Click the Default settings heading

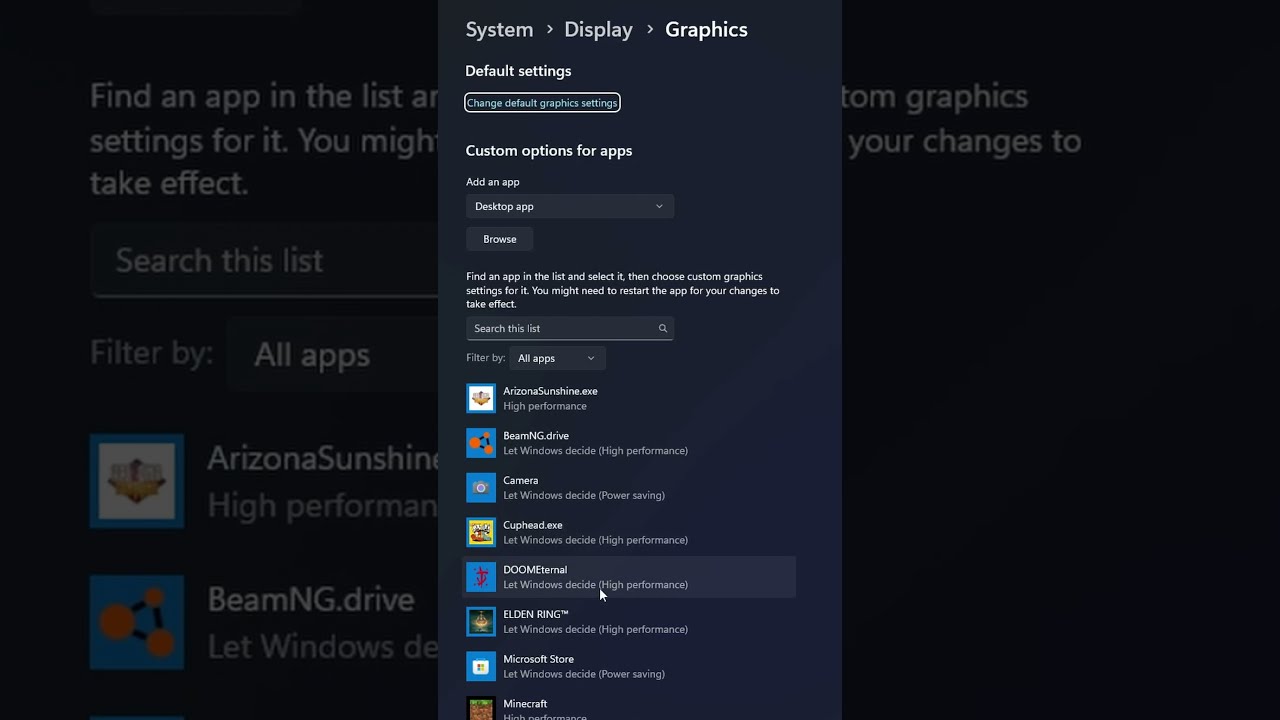pos(518,71)
